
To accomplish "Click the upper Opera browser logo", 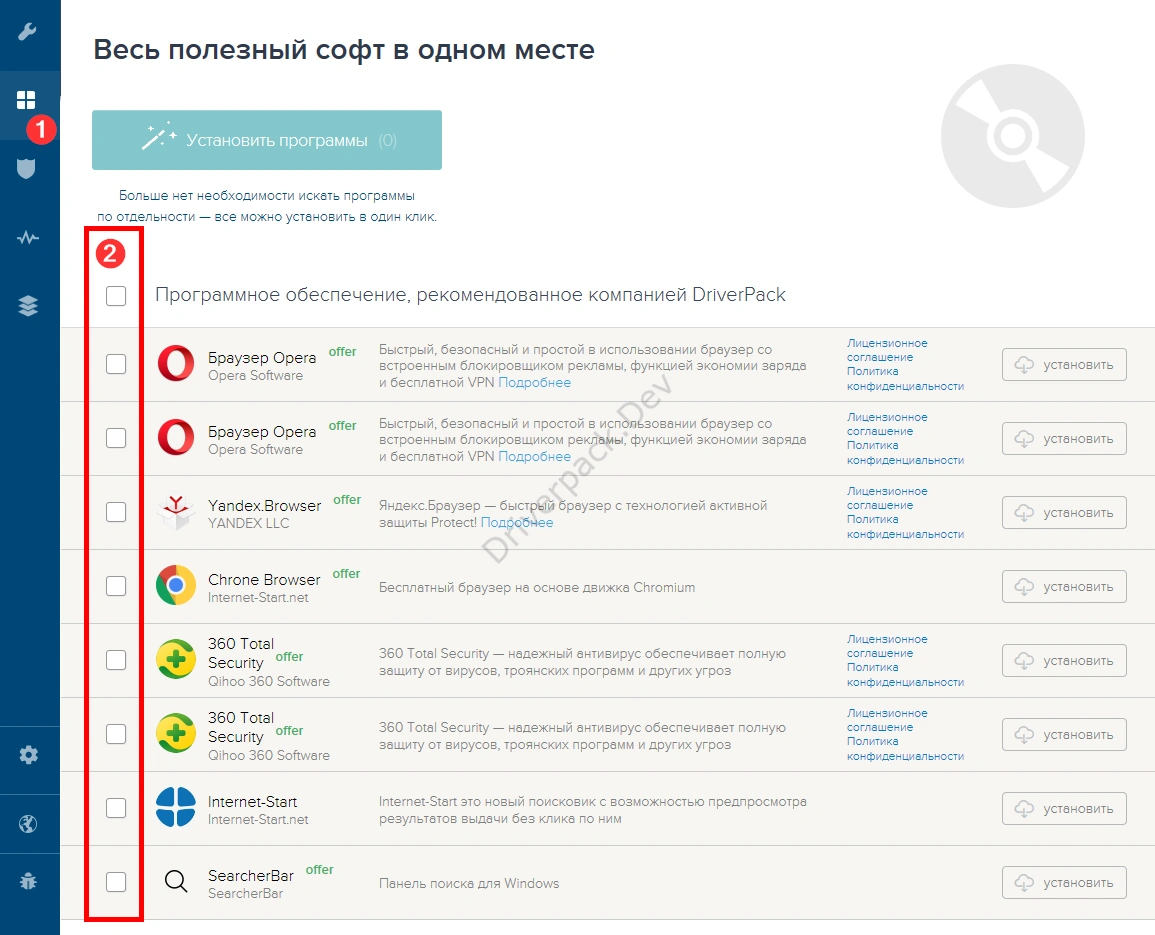I will 175,363.
